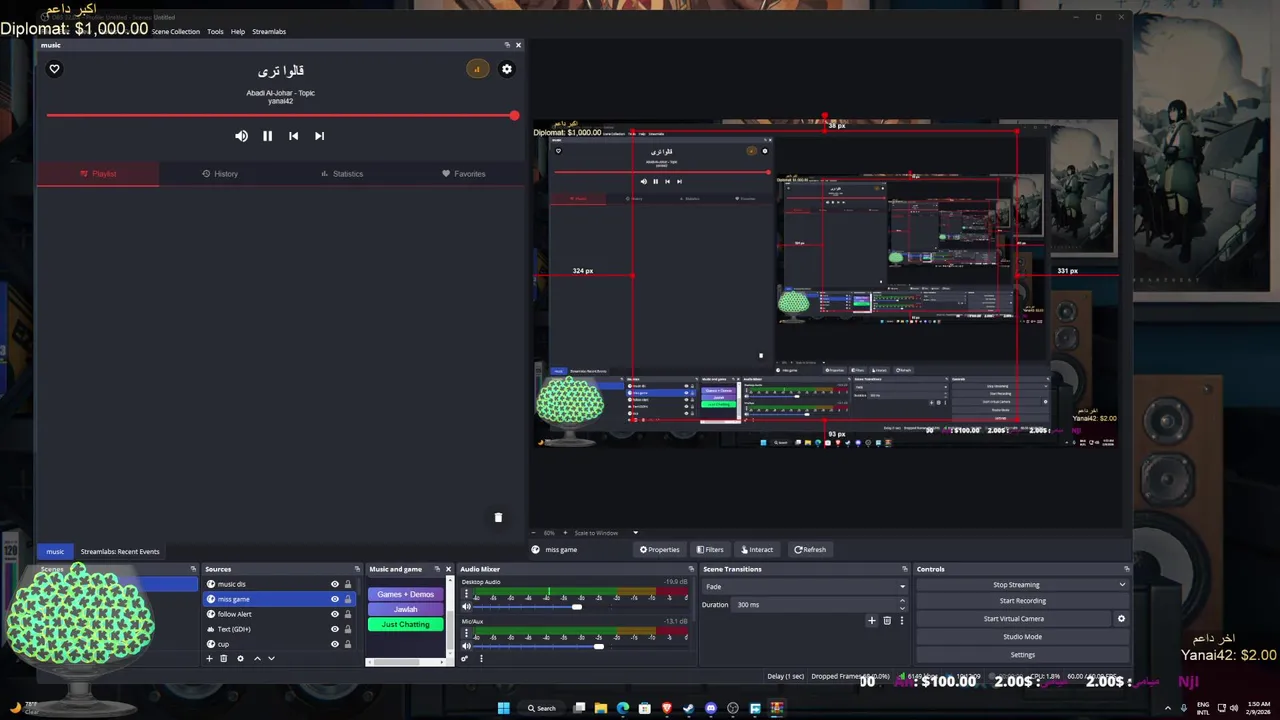Open the music dock settings gear
Viewport: 1280px width, 720px height.
coord(507,69)
